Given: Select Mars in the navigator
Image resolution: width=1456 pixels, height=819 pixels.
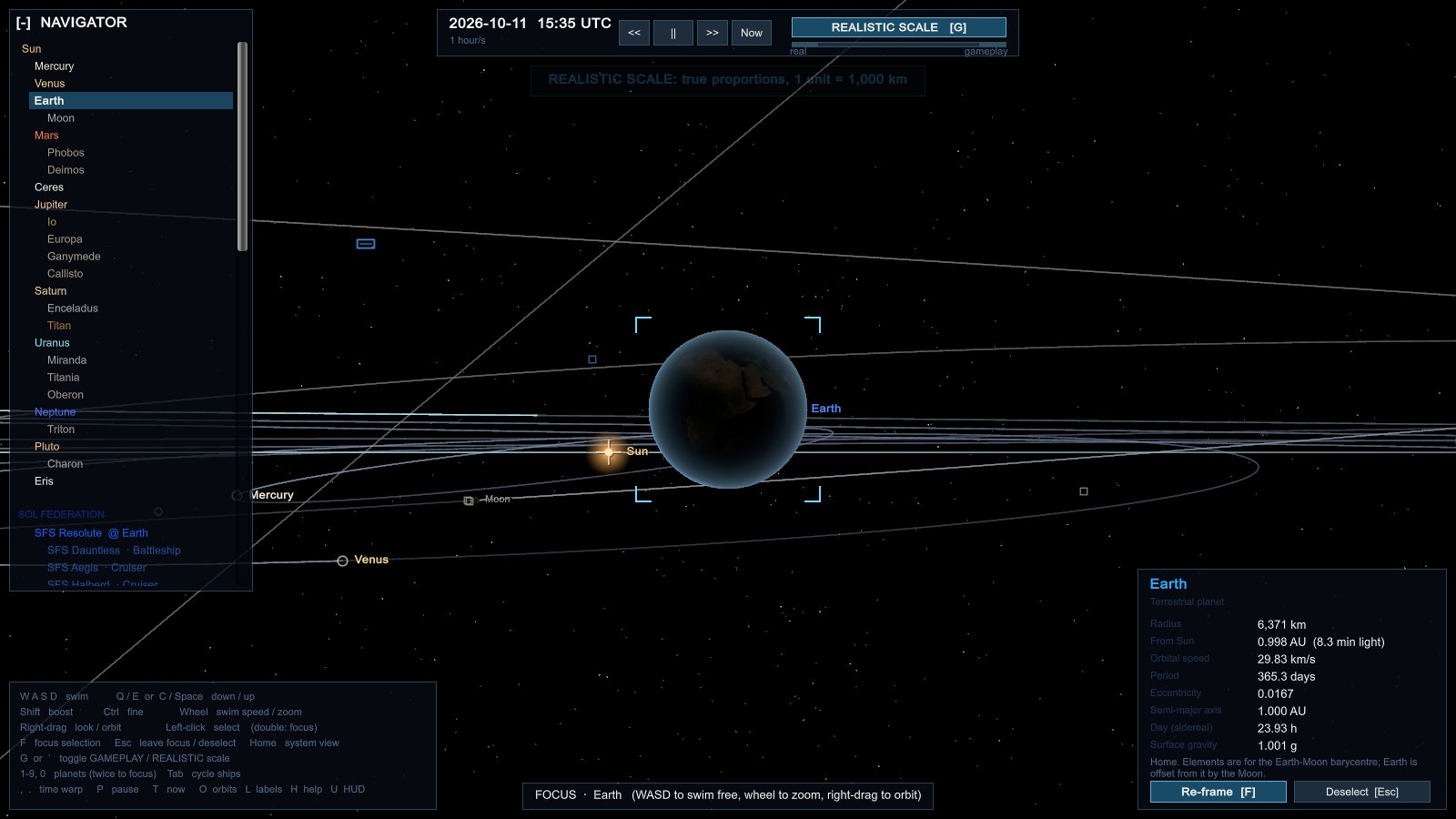Looking at the screenshot, I should tap(46, 136).
